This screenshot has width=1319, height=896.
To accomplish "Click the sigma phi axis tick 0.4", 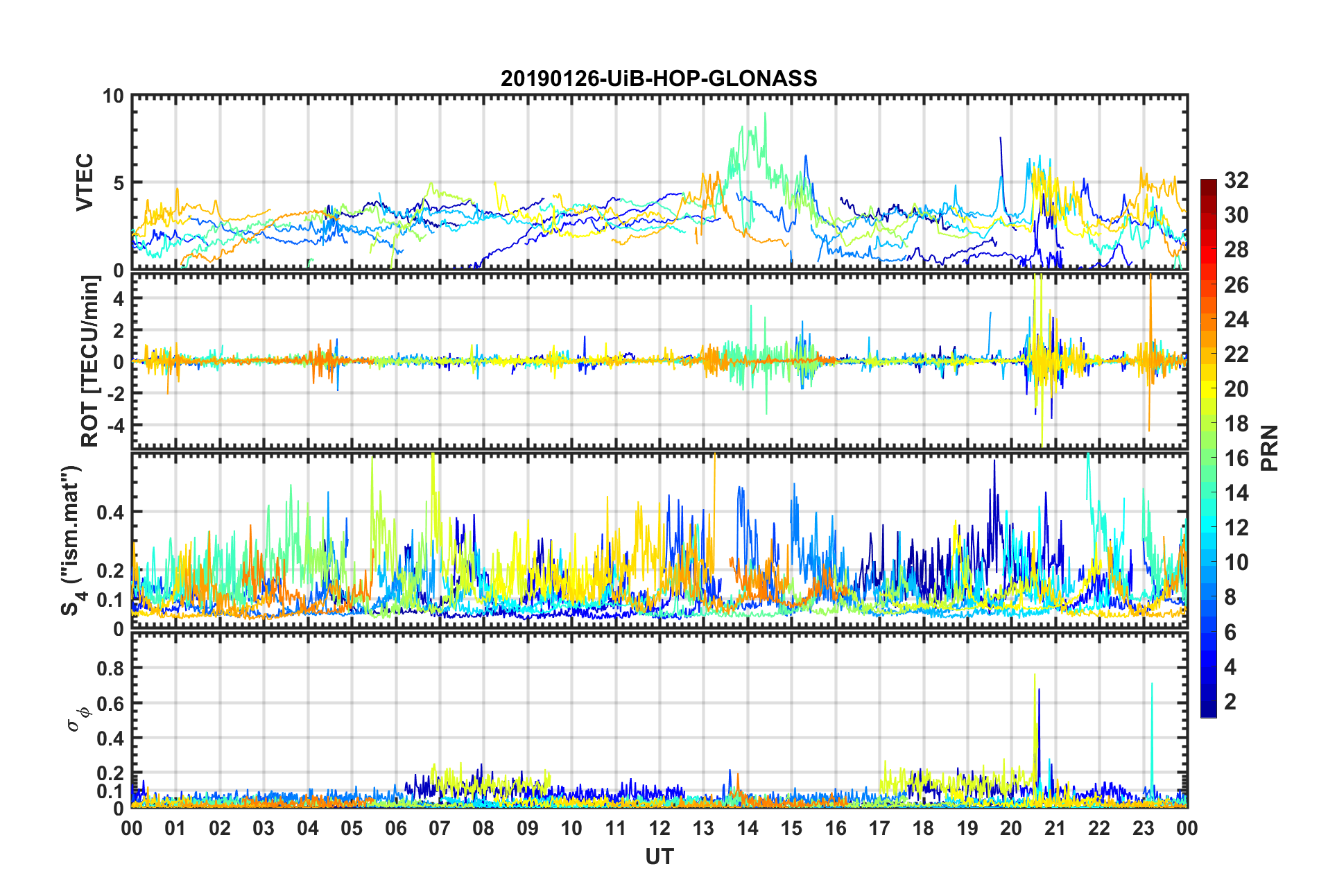I will [x=110, y=739].
